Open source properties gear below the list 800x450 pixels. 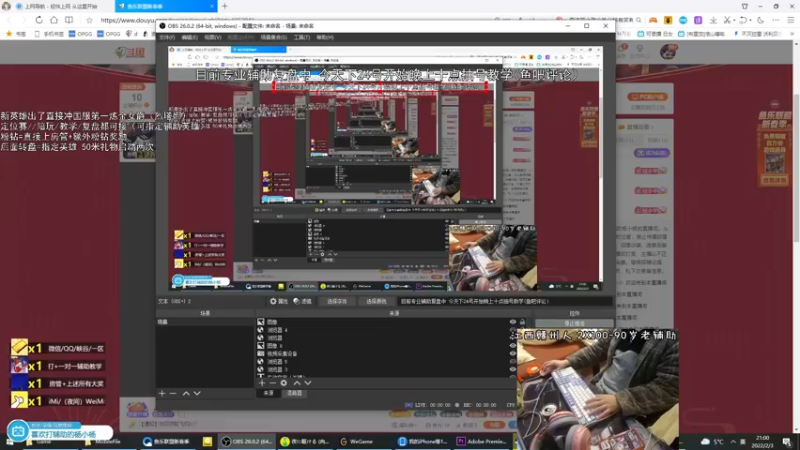(284, 383)
